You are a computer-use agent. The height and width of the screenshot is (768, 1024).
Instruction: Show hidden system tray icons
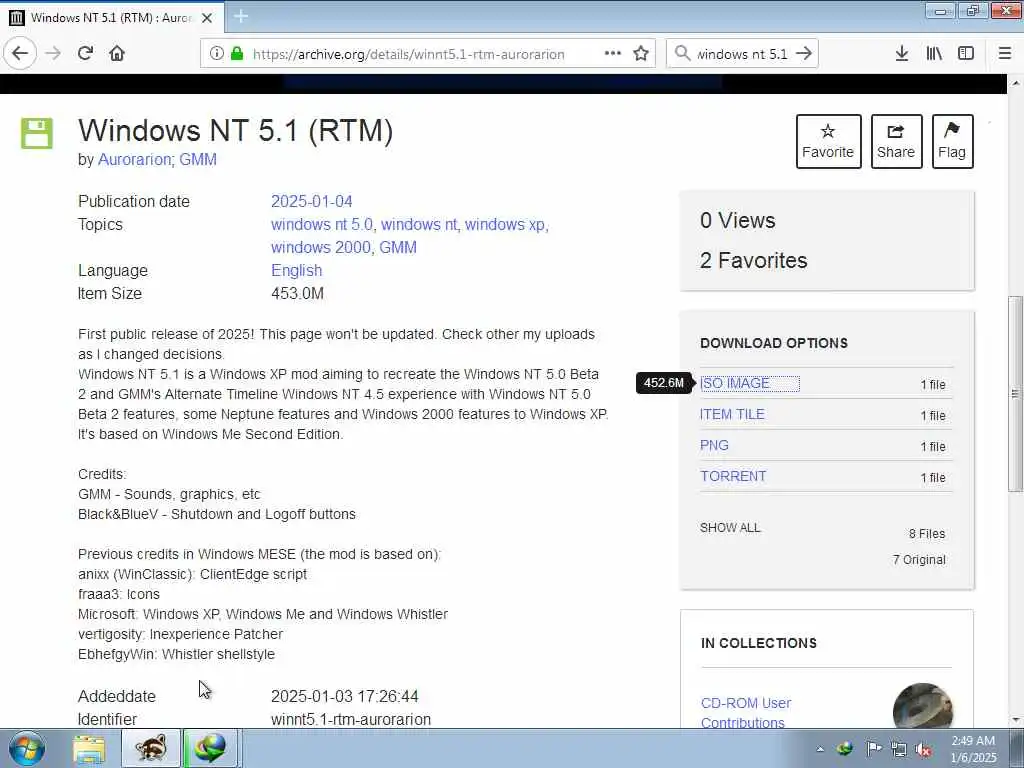pyautogui.click(x=820, y=749)
